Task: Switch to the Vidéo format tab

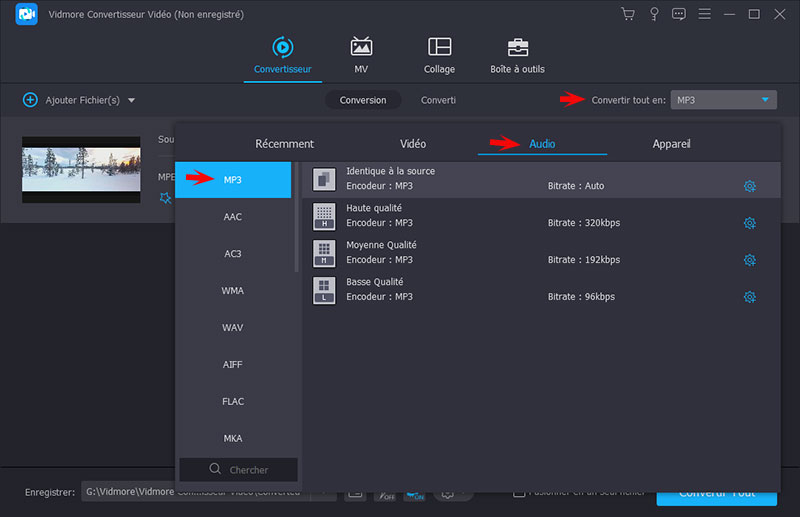Action: (x=413, y=144)
